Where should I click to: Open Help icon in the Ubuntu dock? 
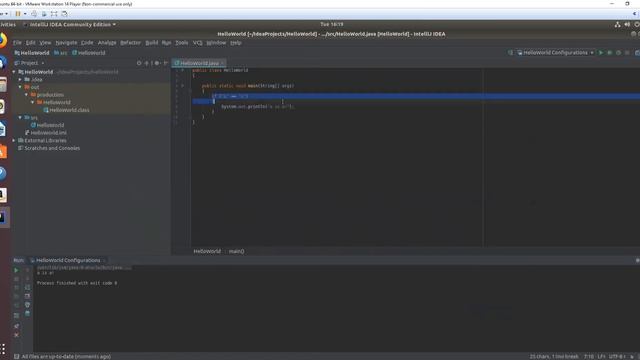tap(3, 173)
